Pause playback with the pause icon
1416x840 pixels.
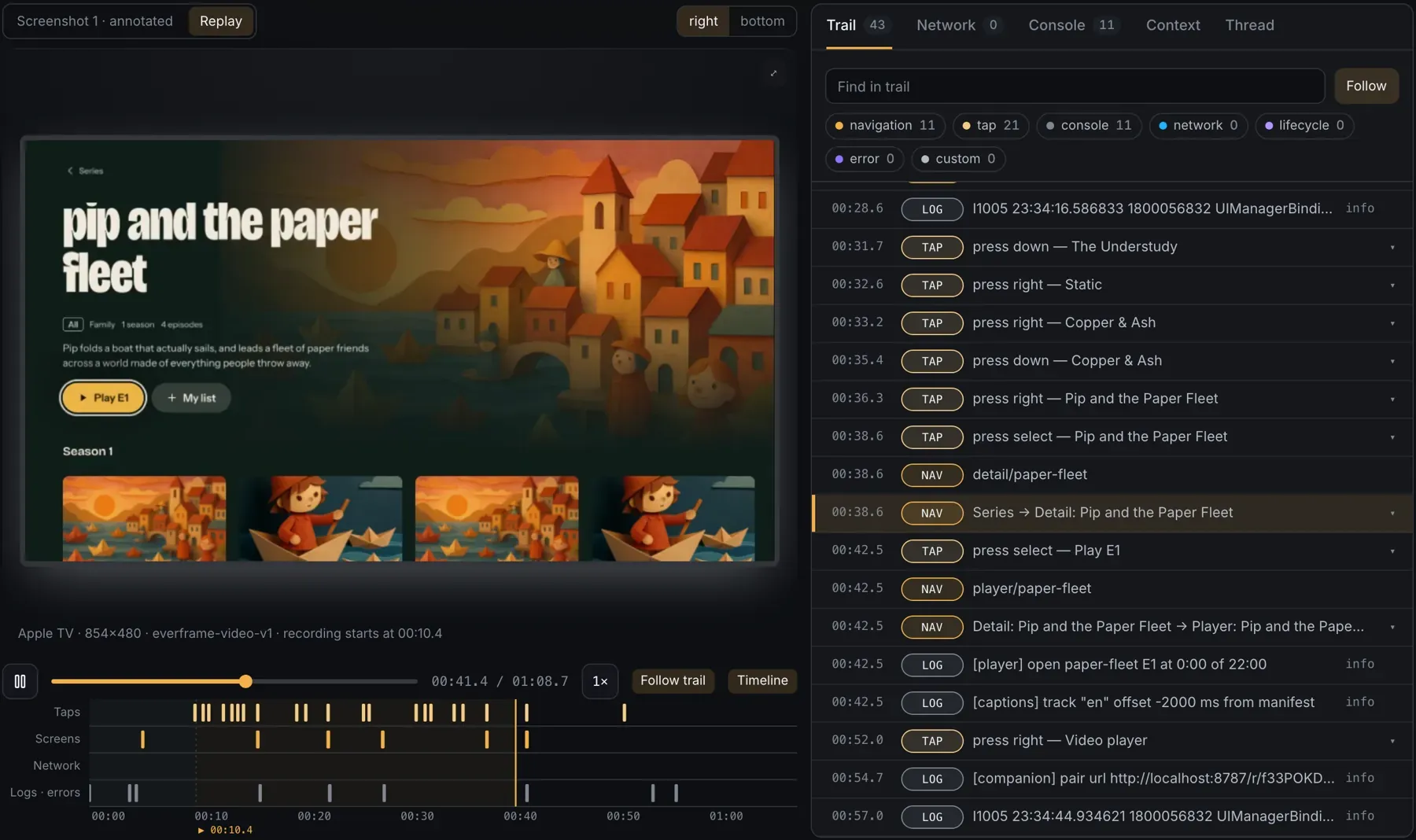[20, 681]
